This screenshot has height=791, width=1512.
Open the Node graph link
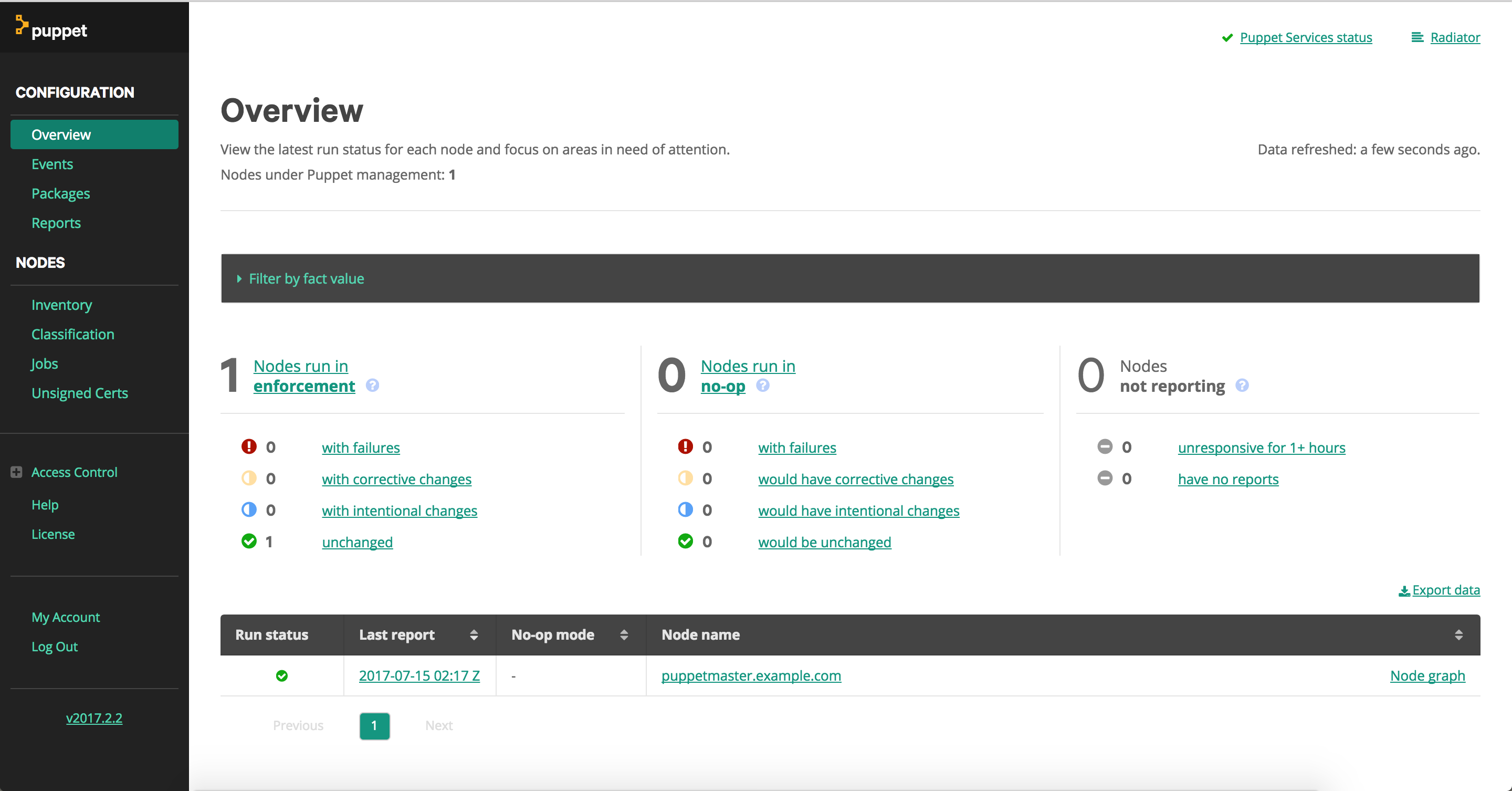(x=1427, y=676)
